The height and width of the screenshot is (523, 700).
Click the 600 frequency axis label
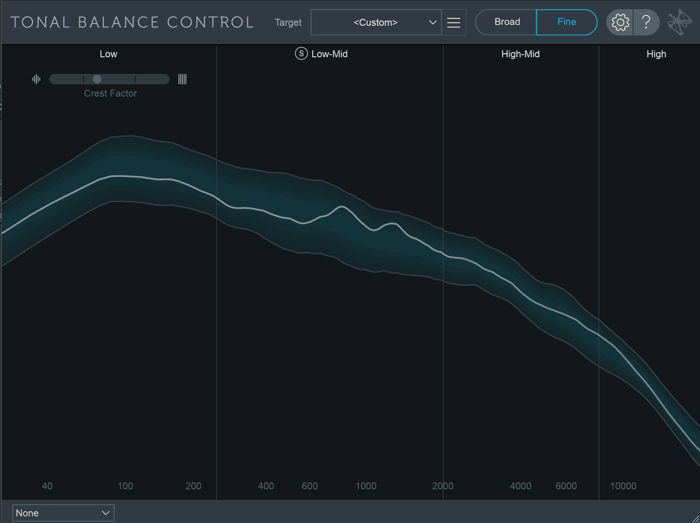310,486
